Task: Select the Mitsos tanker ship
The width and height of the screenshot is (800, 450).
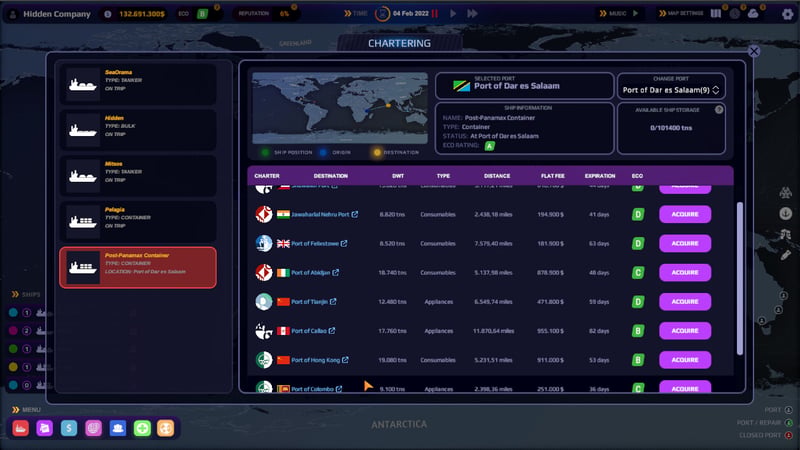Action: coord(138,176)
